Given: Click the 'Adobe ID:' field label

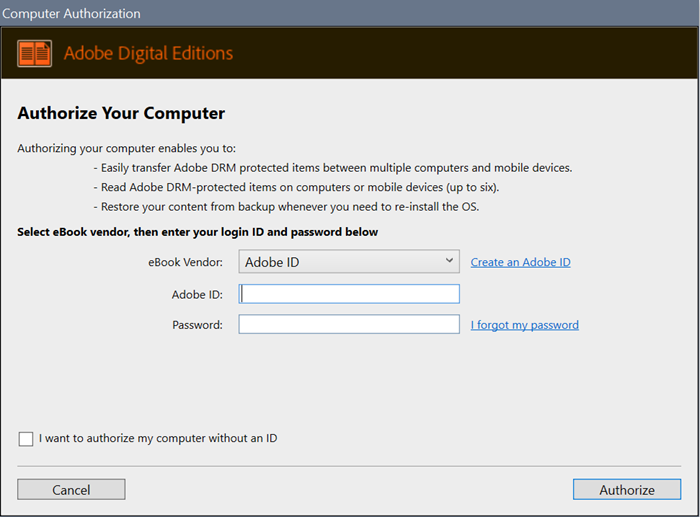Looking at the screenshot, I should point(197,295).
